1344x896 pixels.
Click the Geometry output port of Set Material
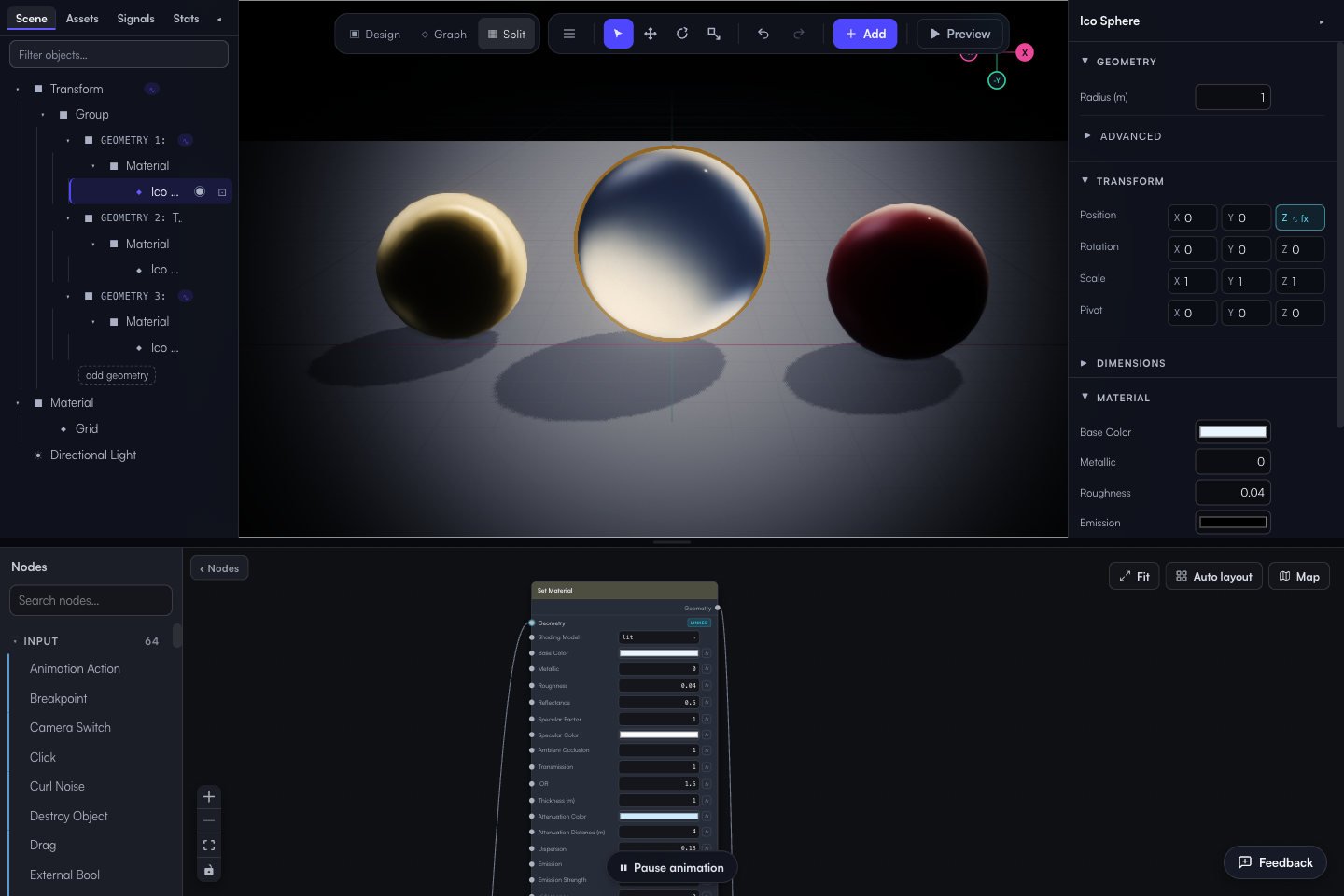pyautogui.click(x=718, y=608)
